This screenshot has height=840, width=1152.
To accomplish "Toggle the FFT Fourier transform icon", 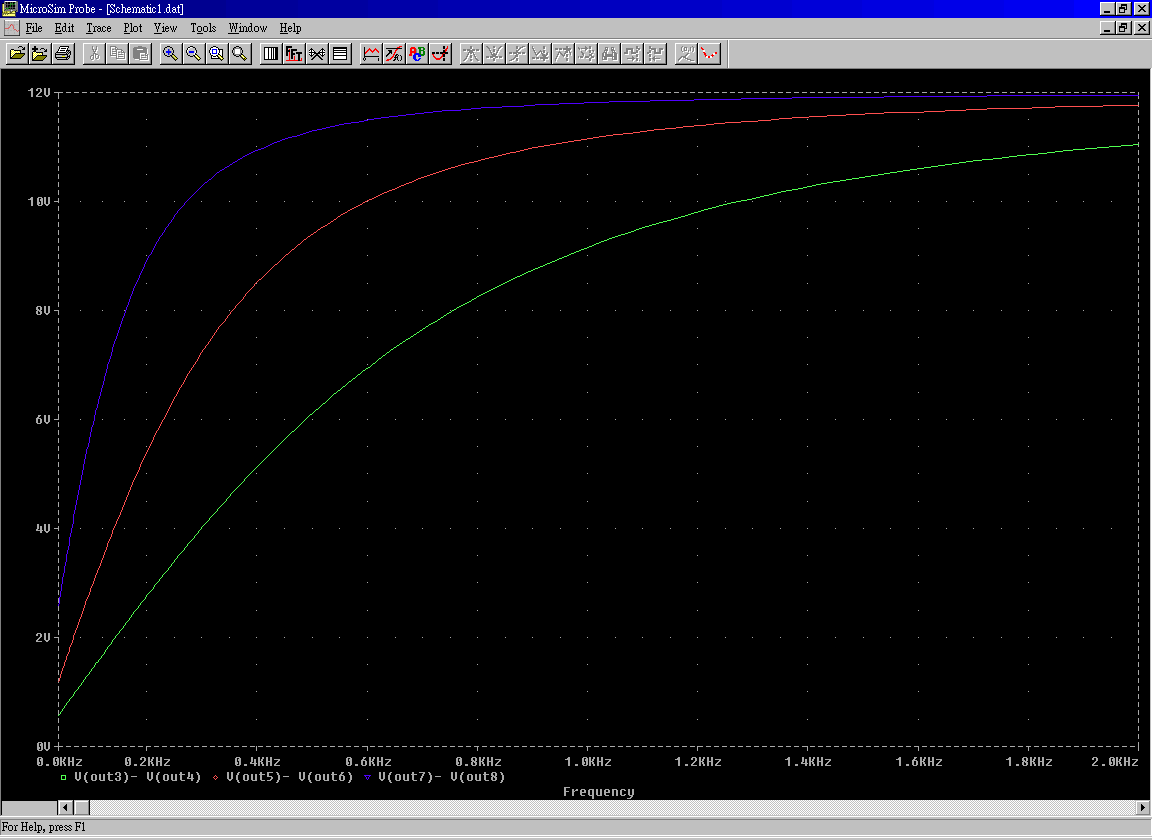I will tap(294, 54).
